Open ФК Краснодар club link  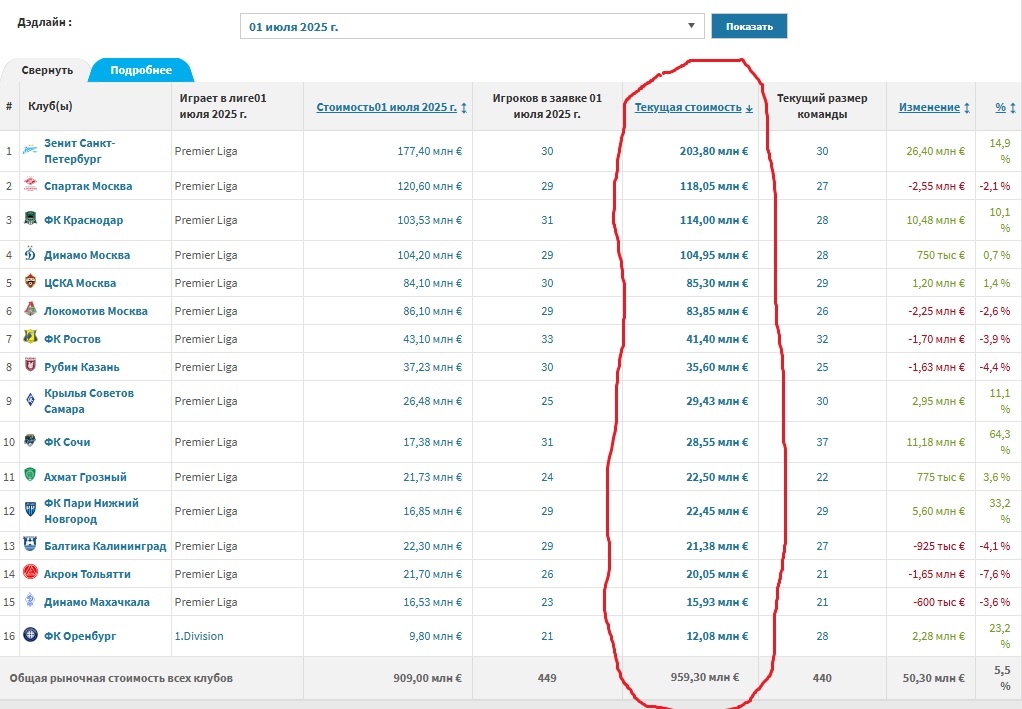click(83, 220)
